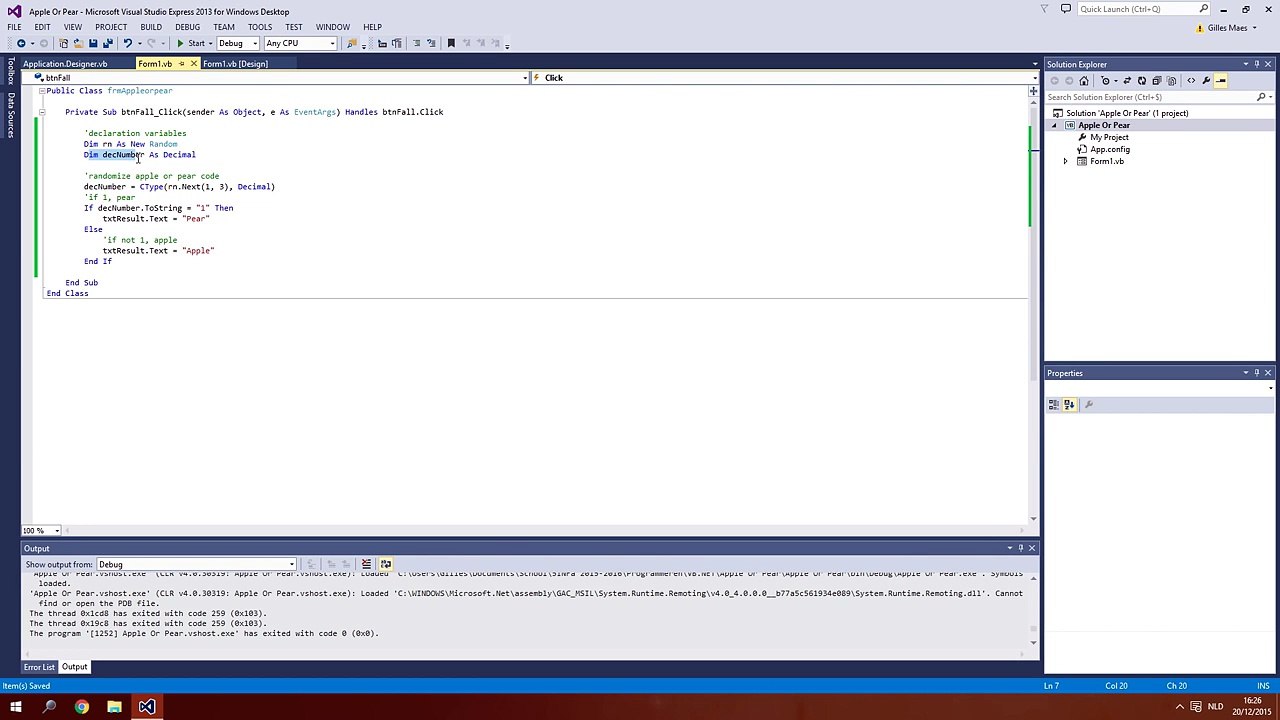Open the TOOLS menu
The width and height of the screenshot is (1280, 720).
[x=260, y=27]
